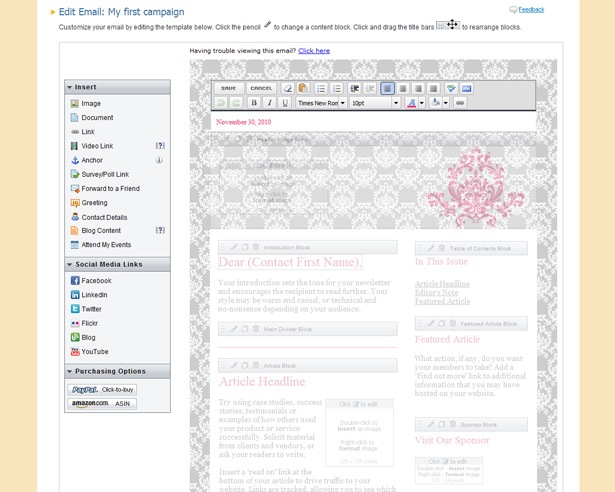Click the amazon.com ASIN button

point(102,404)
